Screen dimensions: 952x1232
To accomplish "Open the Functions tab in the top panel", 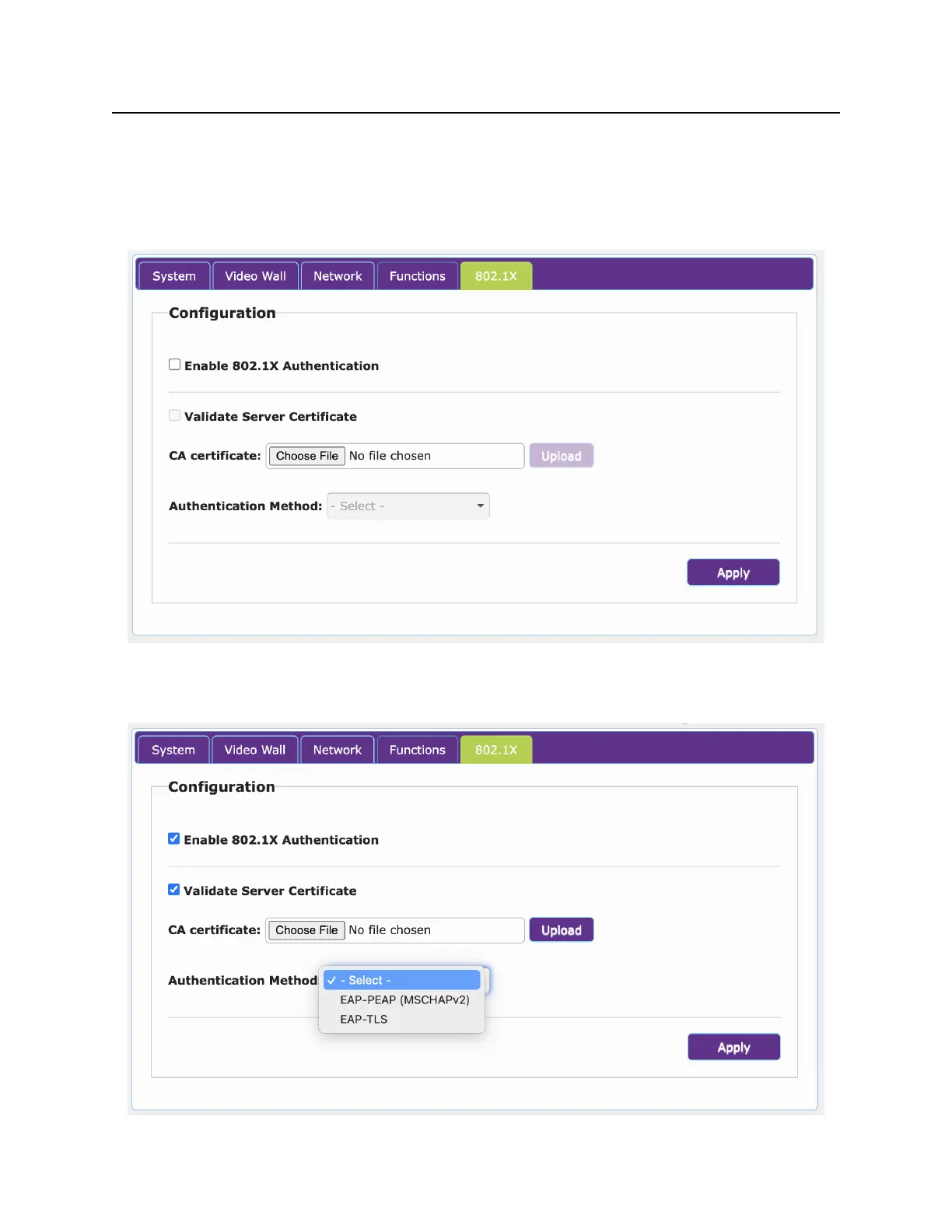I will click(x=418, y=276).
